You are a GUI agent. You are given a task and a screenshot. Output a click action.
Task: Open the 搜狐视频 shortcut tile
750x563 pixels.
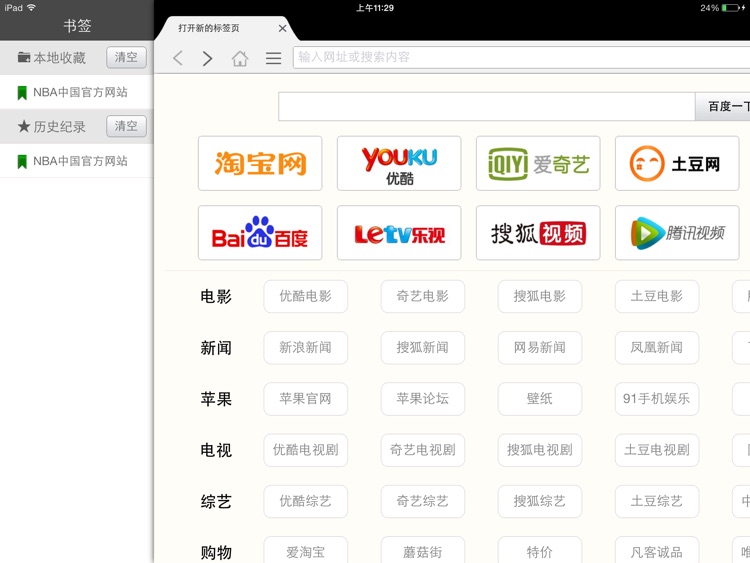click(538, 232)
